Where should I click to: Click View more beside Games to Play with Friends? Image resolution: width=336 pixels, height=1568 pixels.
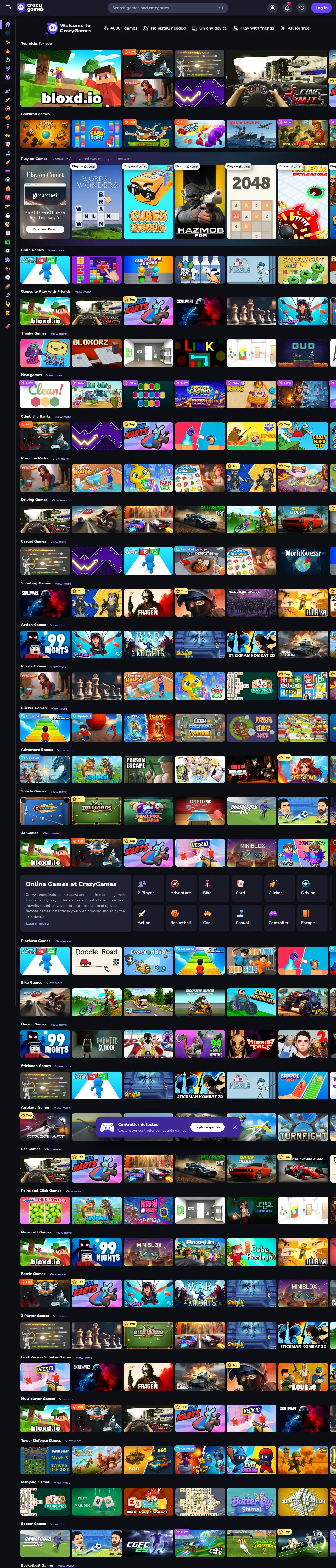(83, 292)
